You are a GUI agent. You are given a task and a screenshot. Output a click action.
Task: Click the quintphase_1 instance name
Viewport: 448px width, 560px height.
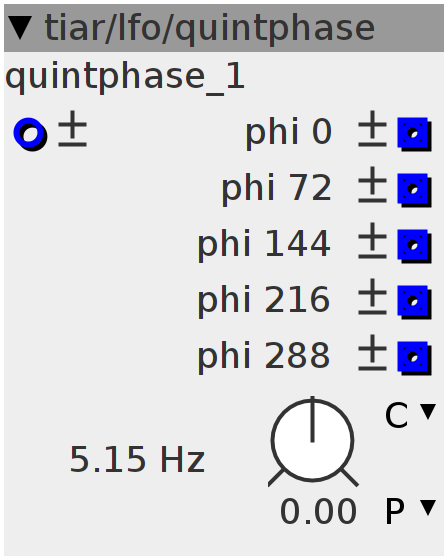click(x=125, y=77)
